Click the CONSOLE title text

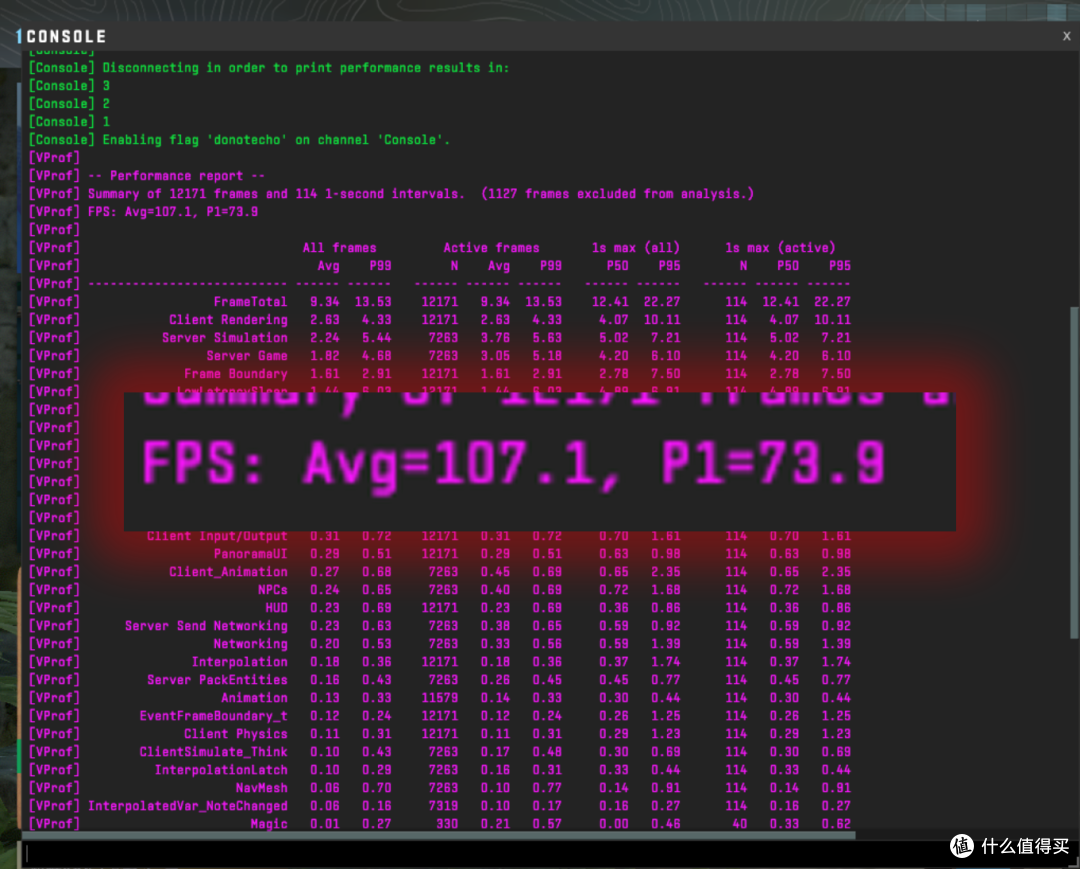pos(66,36)
